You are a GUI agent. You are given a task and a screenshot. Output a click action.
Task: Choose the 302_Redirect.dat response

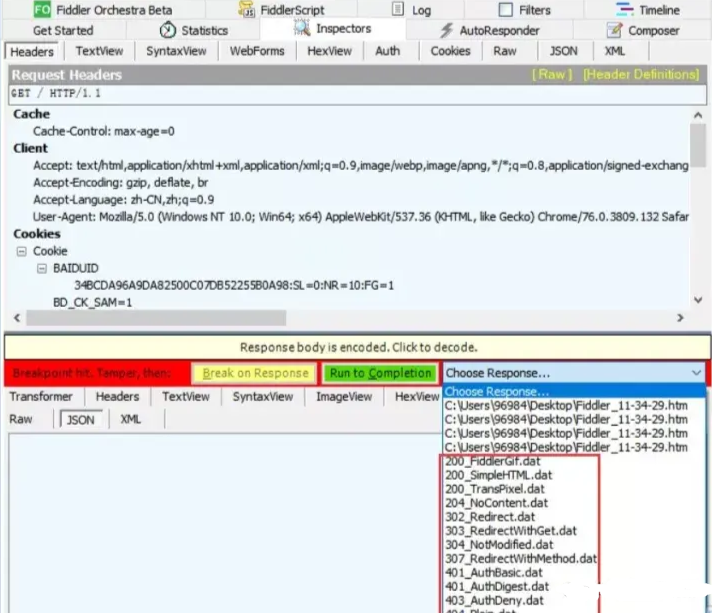(490, 517)
